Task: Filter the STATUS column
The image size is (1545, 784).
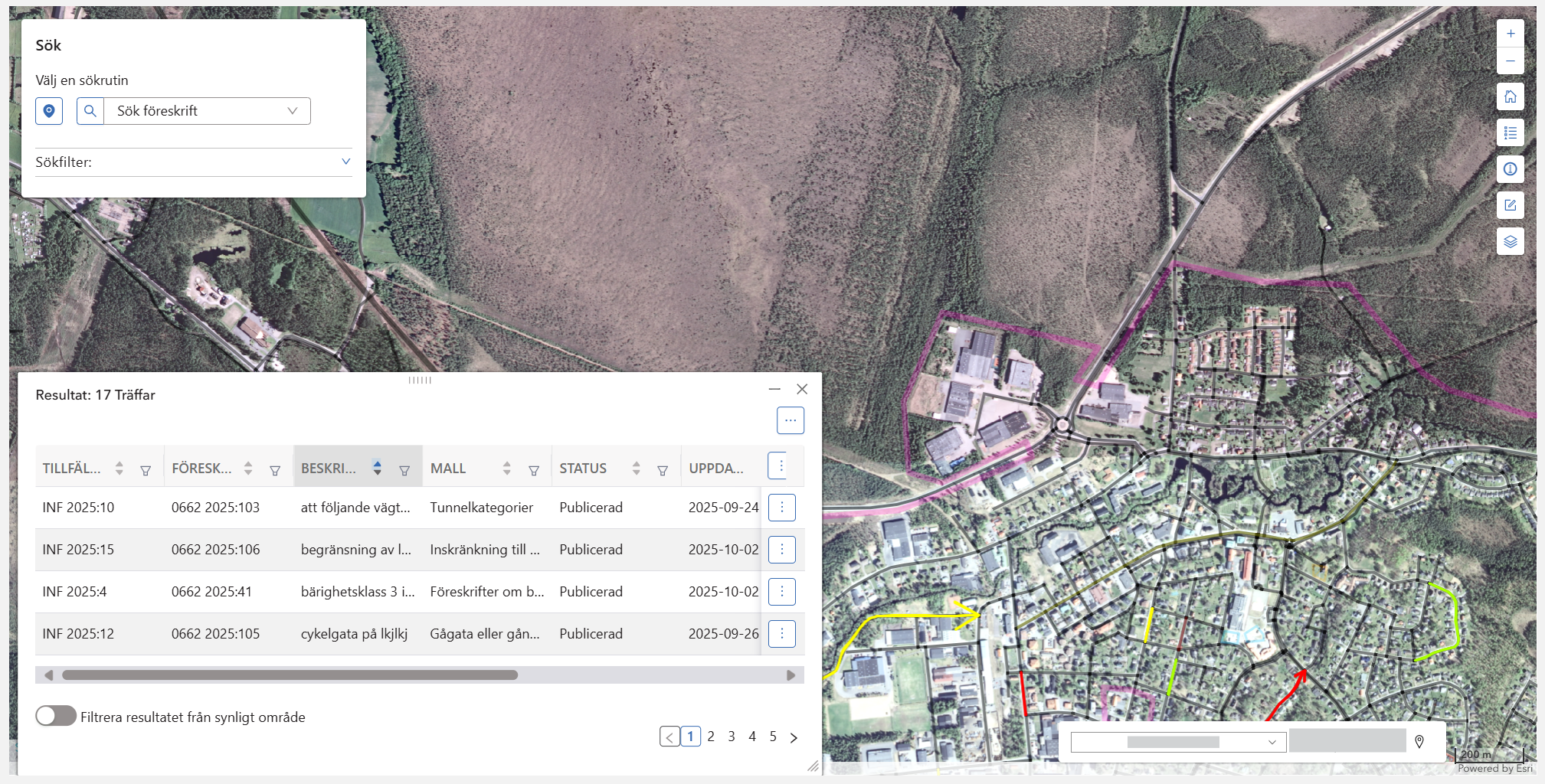Action: (x=663, y=470)
